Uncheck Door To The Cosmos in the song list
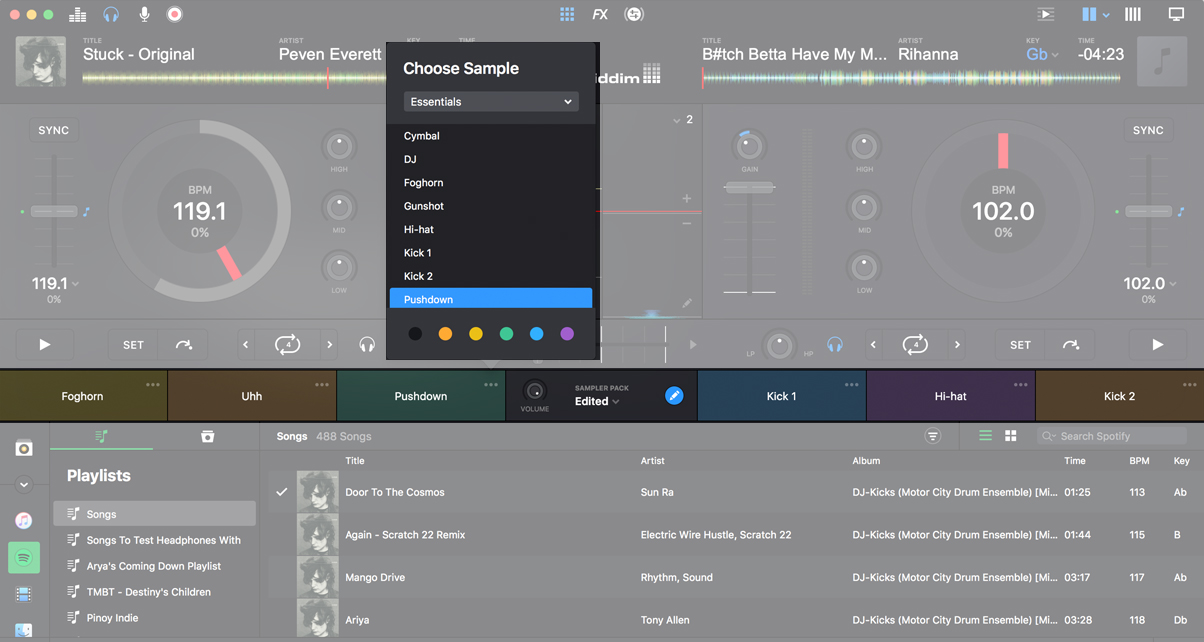The width and height of the screenshot is (1204, 642). tap(281, 491)
